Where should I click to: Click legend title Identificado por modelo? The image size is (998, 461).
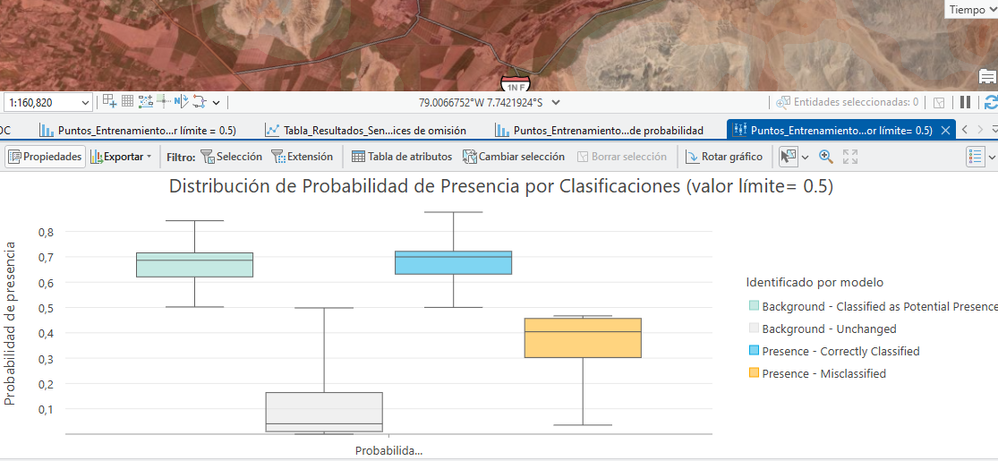(815, 281)
